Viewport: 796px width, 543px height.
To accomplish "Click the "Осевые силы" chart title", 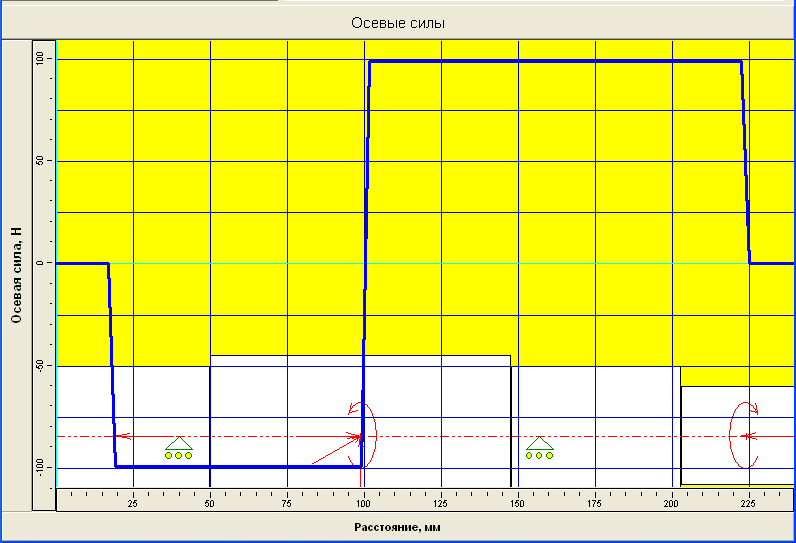I will click(x=398, y=23).
